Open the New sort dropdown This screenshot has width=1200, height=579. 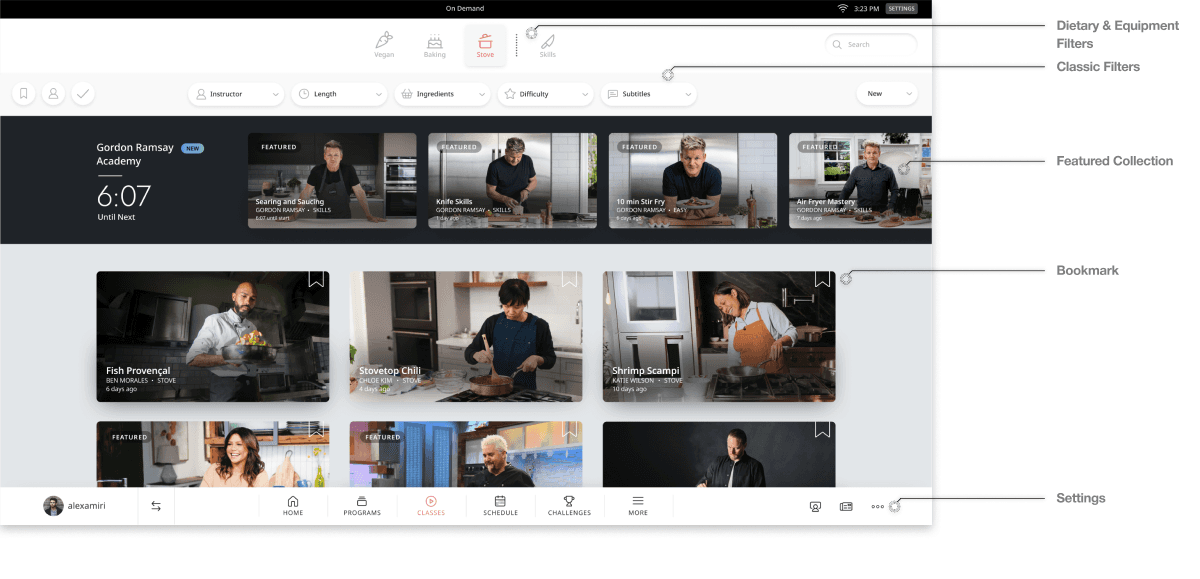[887, 94]
